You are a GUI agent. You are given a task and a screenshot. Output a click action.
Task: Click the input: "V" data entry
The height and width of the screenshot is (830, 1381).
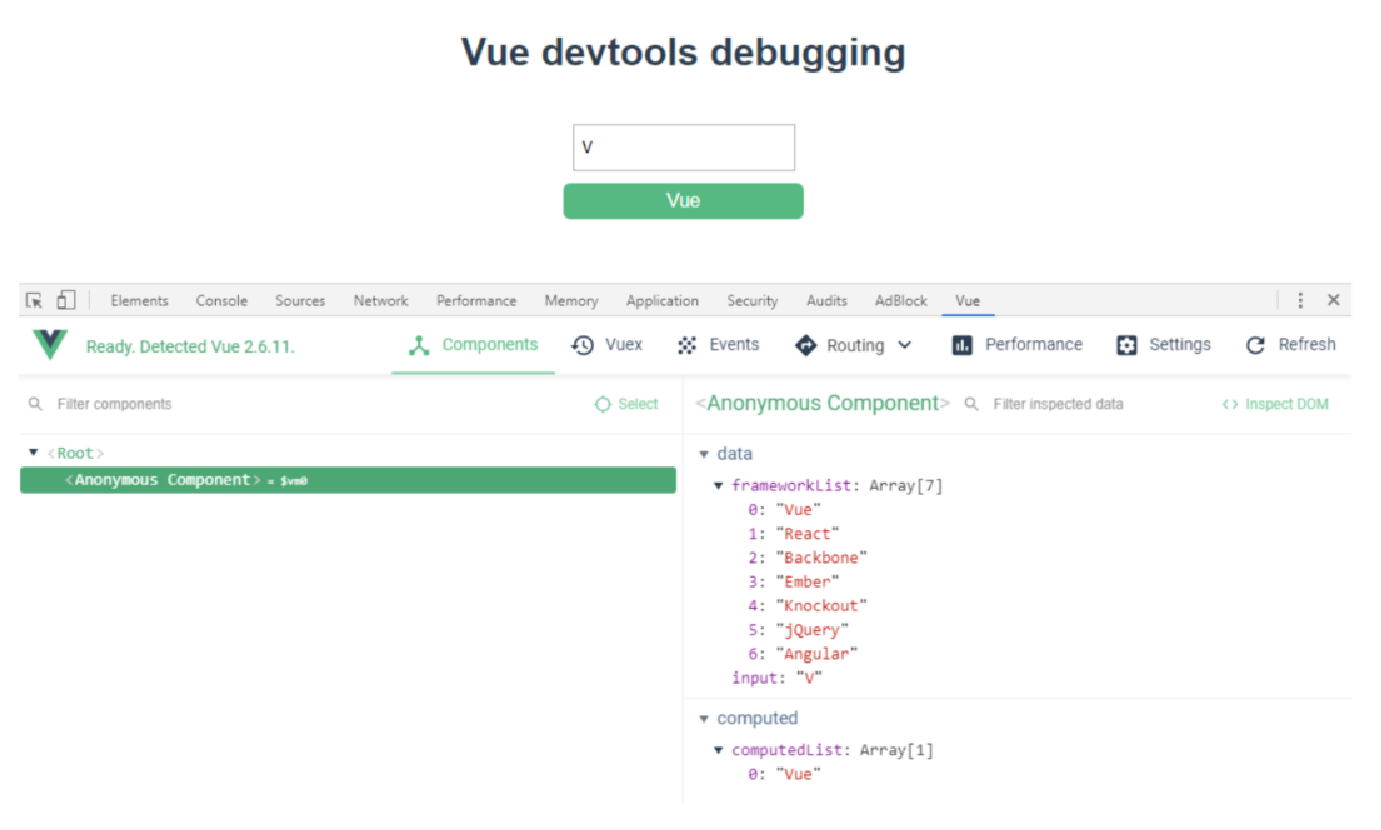pyautogui.click(x=777, y=678)
